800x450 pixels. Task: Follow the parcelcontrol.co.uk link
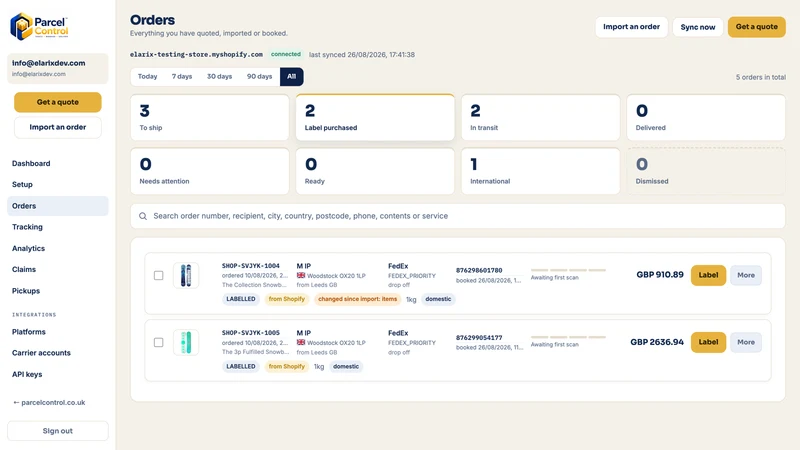(x=49, y=403)
